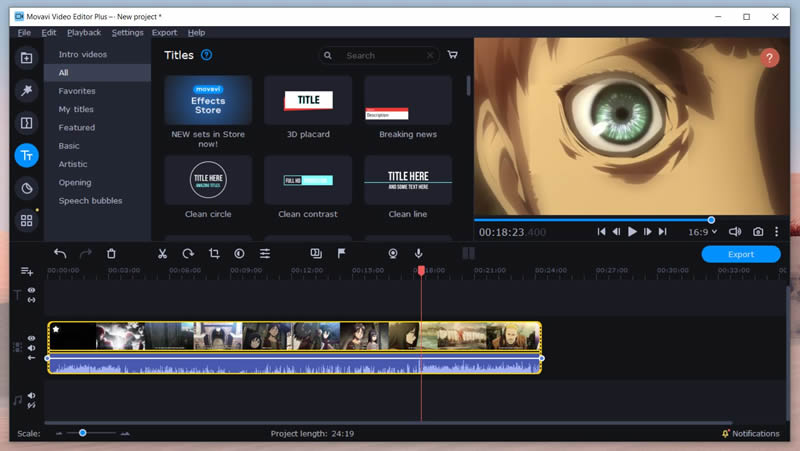
Task: Select the Clean contrast title thumbnail
Action: (x=308, y=180)
